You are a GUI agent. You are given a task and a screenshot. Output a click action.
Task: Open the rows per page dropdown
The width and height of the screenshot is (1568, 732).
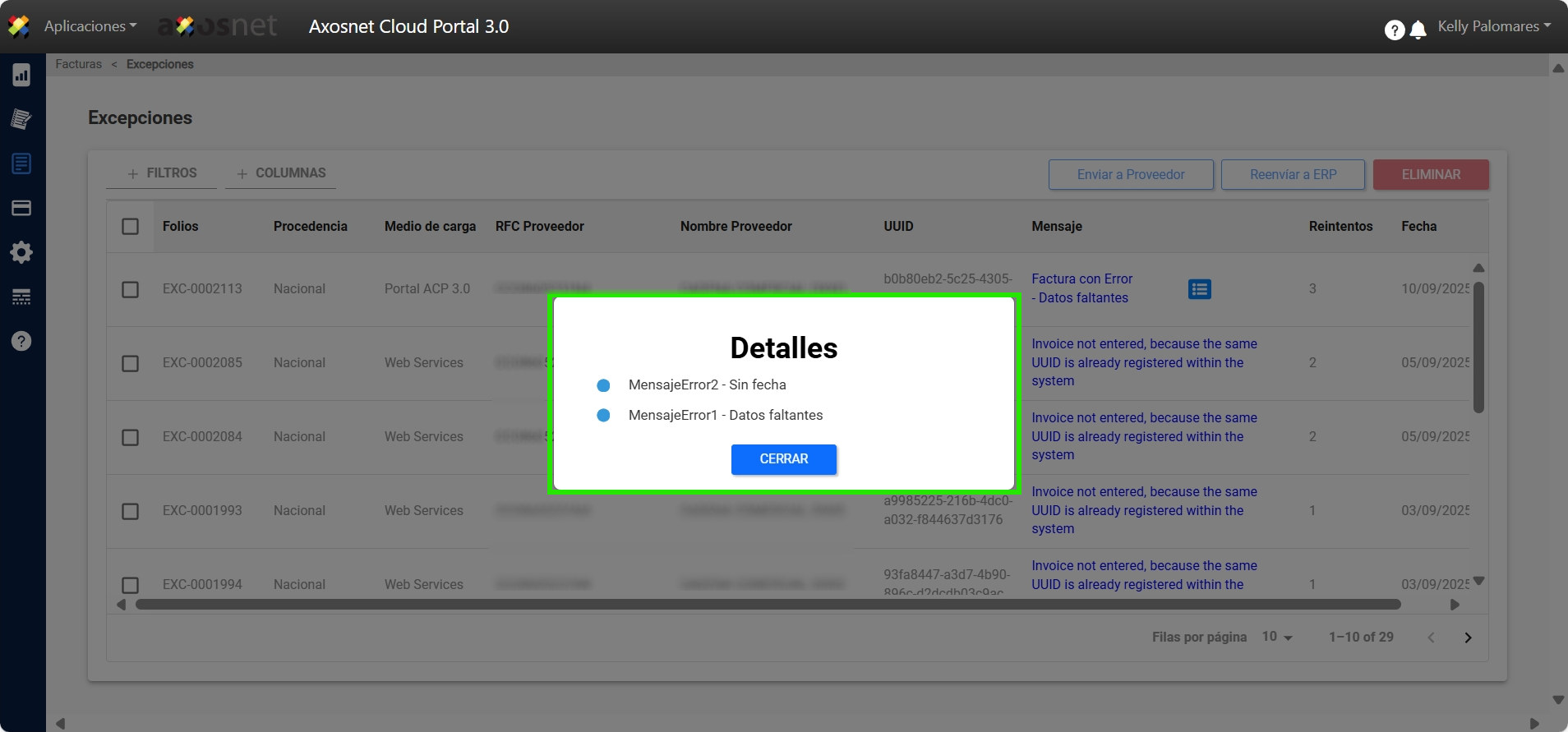(1277, 637)
